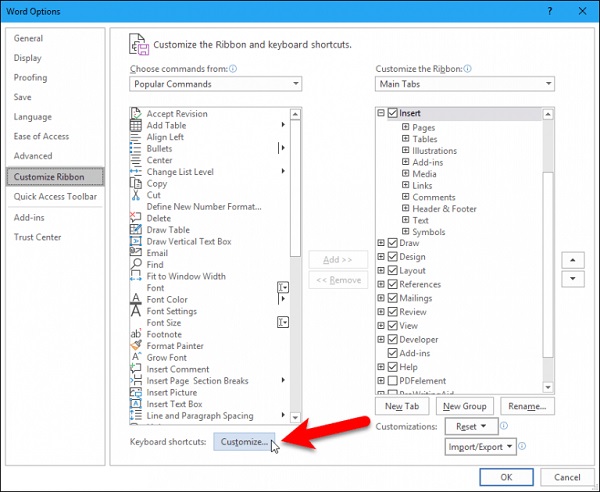This screenshot has width=600, height=492.
Task: Open the Proofing options category
Action: [30, 77]
